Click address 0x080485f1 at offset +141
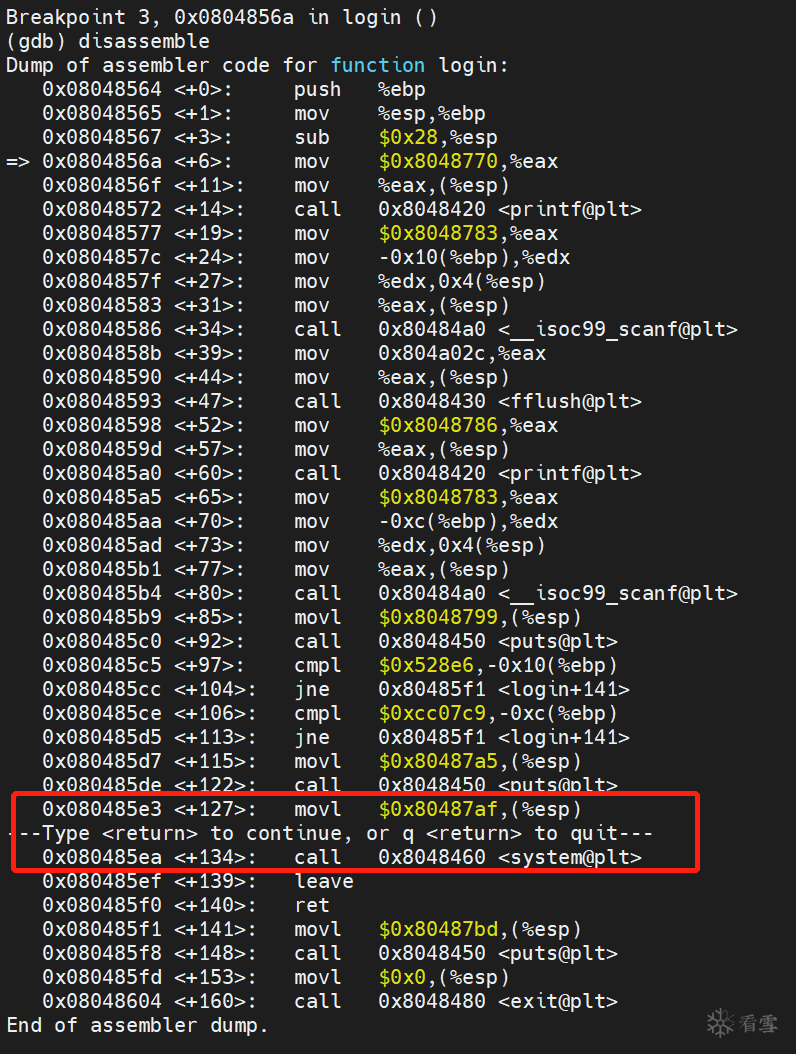 coord(102,930)
